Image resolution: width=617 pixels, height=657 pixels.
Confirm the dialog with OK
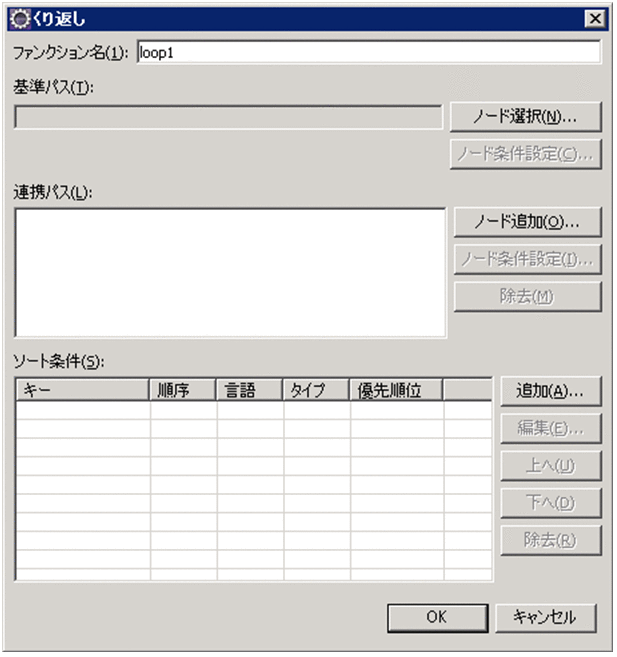point(437,618)
